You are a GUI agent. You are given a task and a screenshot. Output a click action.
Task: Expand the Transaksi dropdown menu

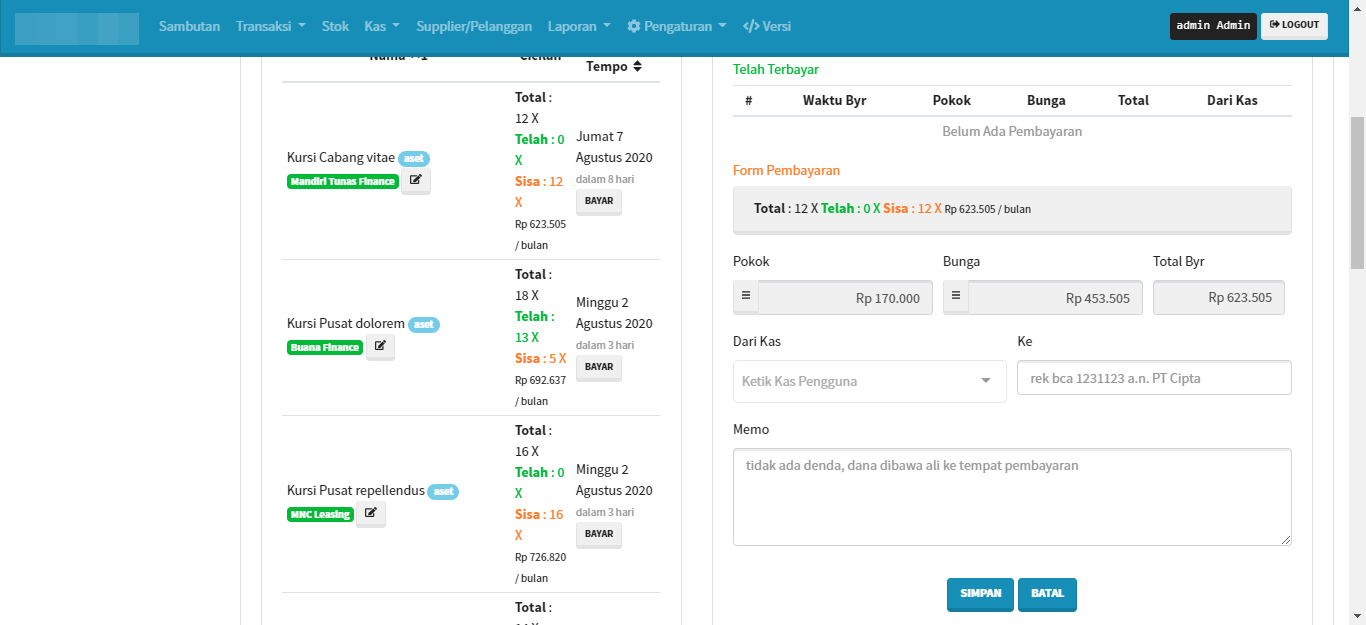[x=270, y=26]
